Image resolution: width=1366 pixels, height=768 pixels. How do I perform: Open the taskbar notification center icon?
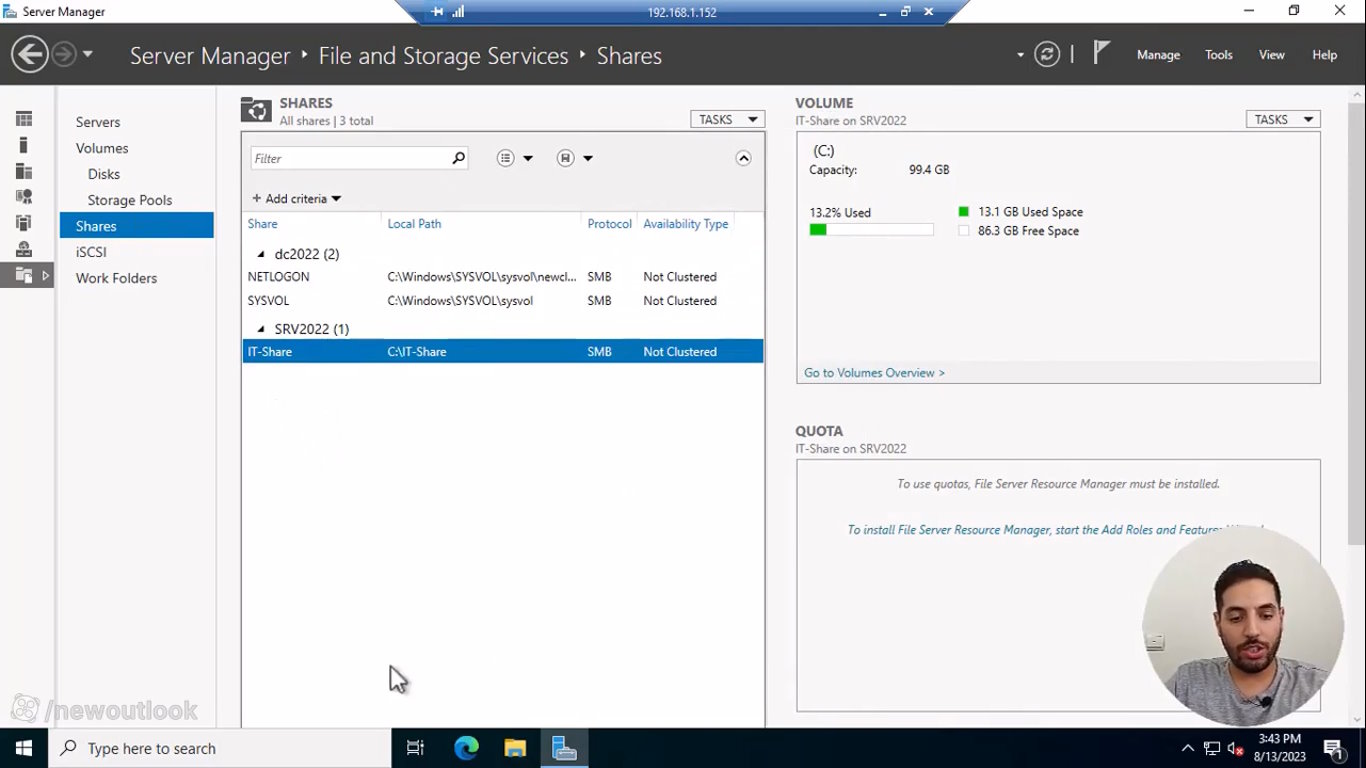pos(1334,748)
